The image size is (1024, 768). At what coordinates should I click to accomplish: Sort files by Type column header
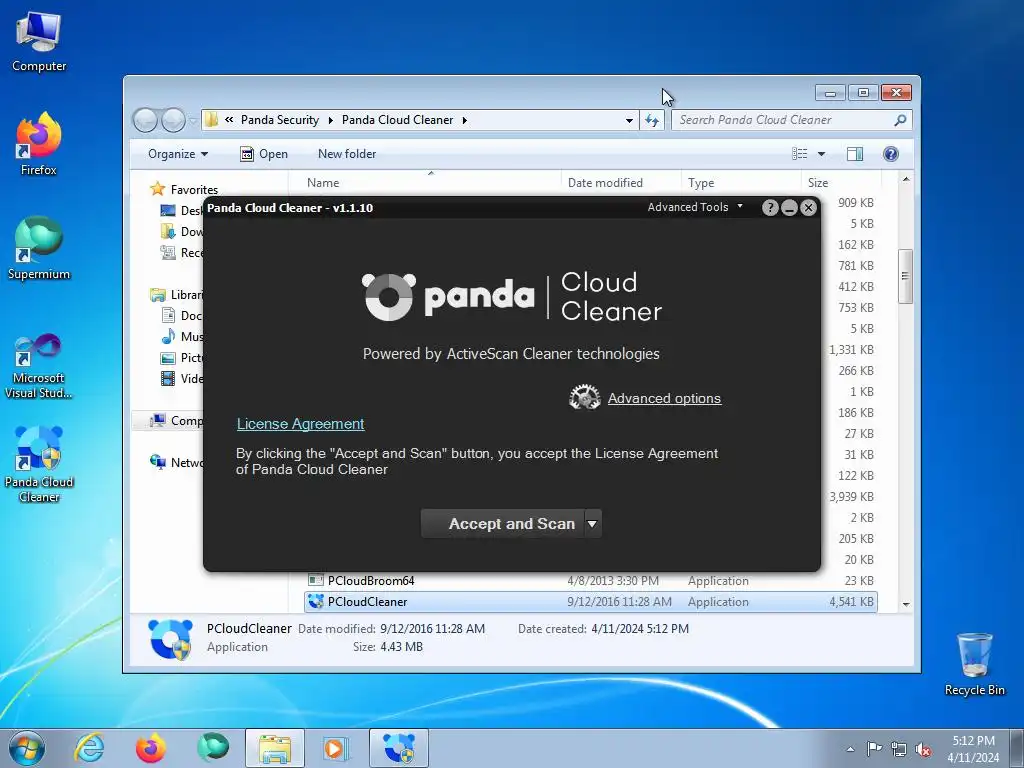pos(741,183)
